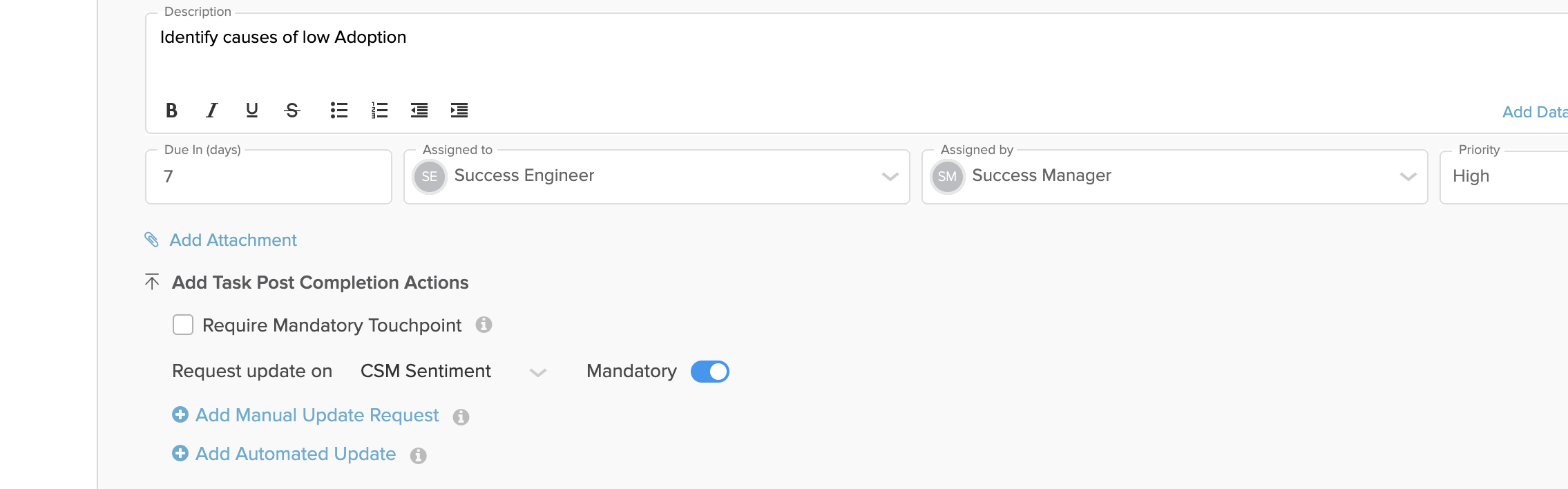
Task: Insert a bulleted list
Action: (339, 111)
